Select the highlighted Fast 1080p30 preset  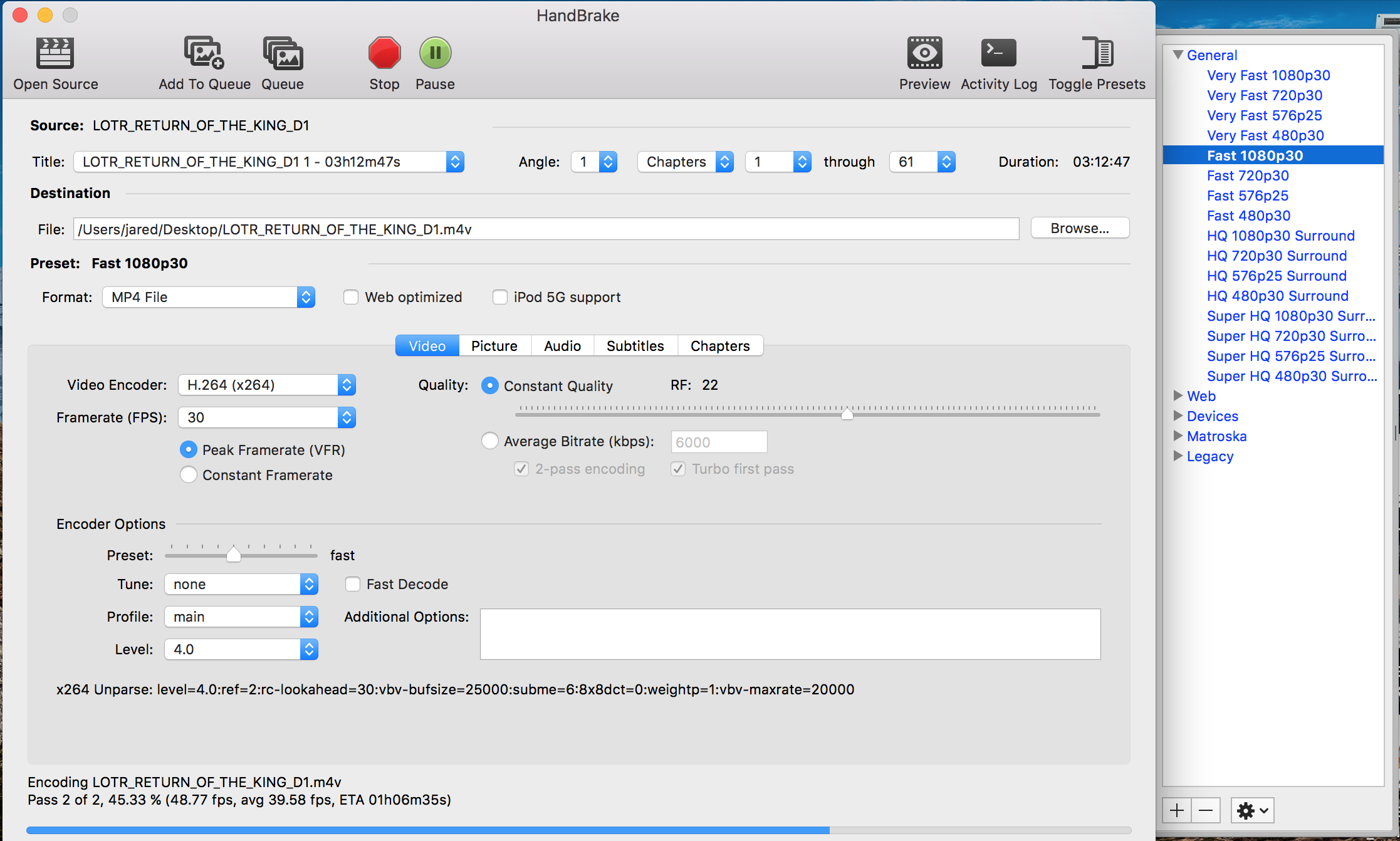click(x=1273, y=155)
